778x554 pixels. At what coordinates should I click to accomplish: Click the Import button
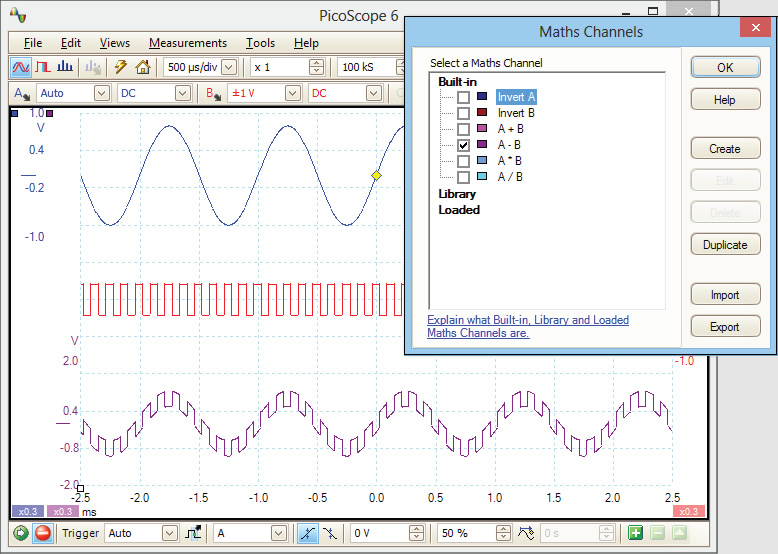pos(725,295)
